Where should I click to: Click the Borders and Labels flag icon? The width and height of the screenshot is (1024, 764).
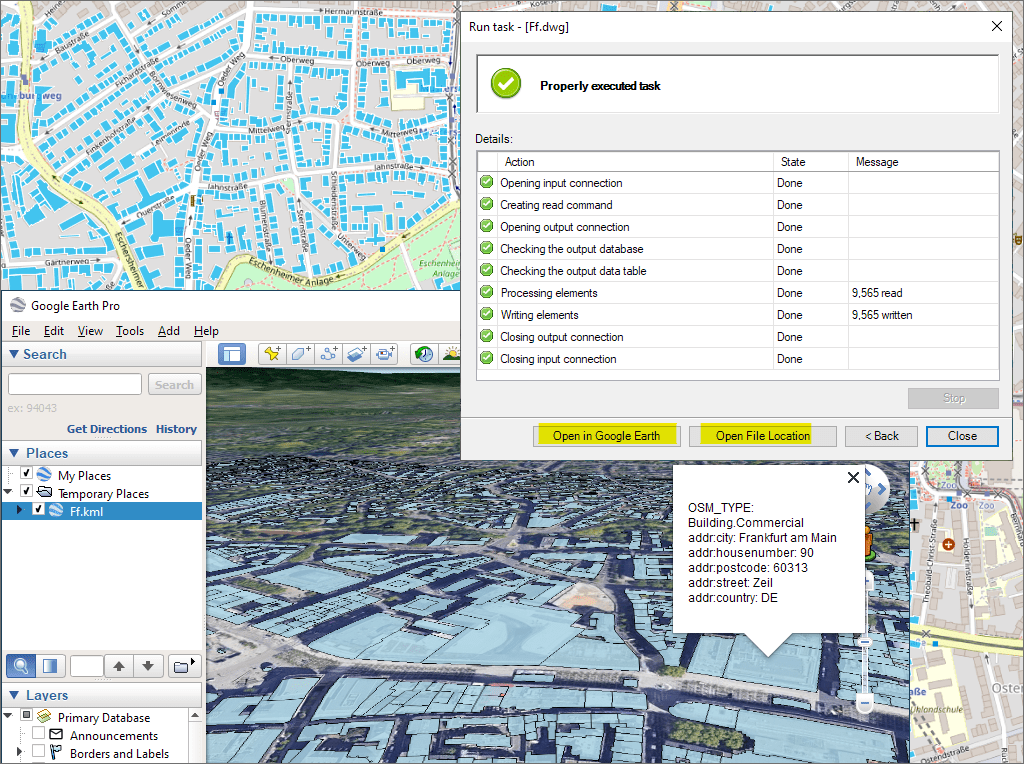coord(56,752)
